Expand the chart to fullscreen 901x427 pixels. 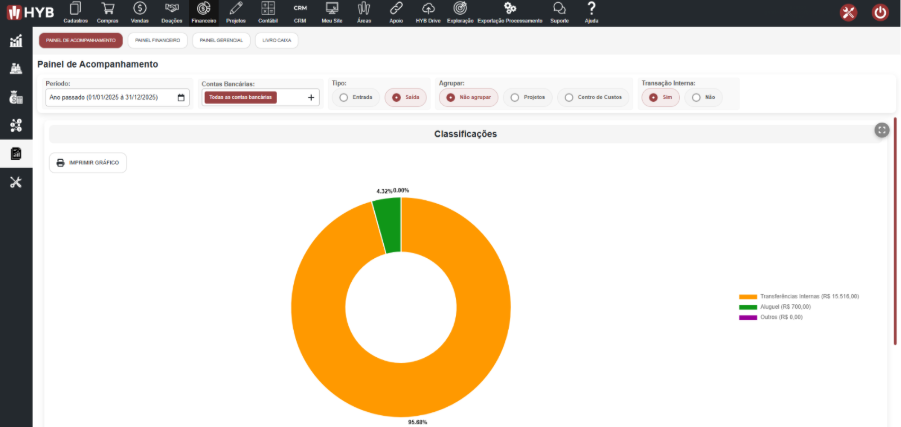(881, 129)
